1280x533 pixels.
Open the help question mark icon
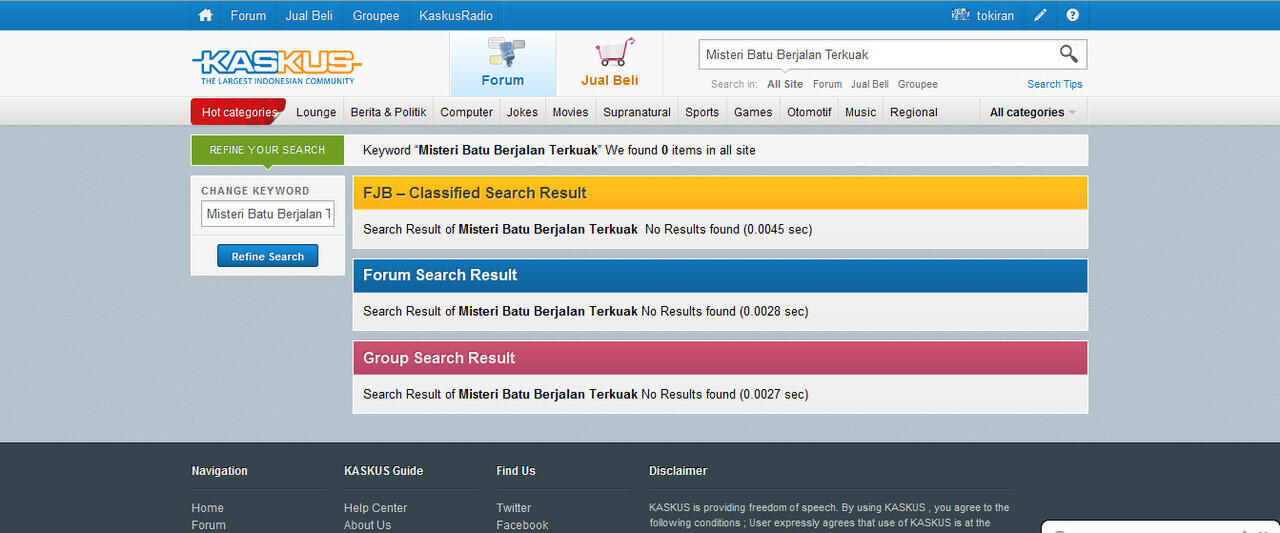[x=1073, y=15]
